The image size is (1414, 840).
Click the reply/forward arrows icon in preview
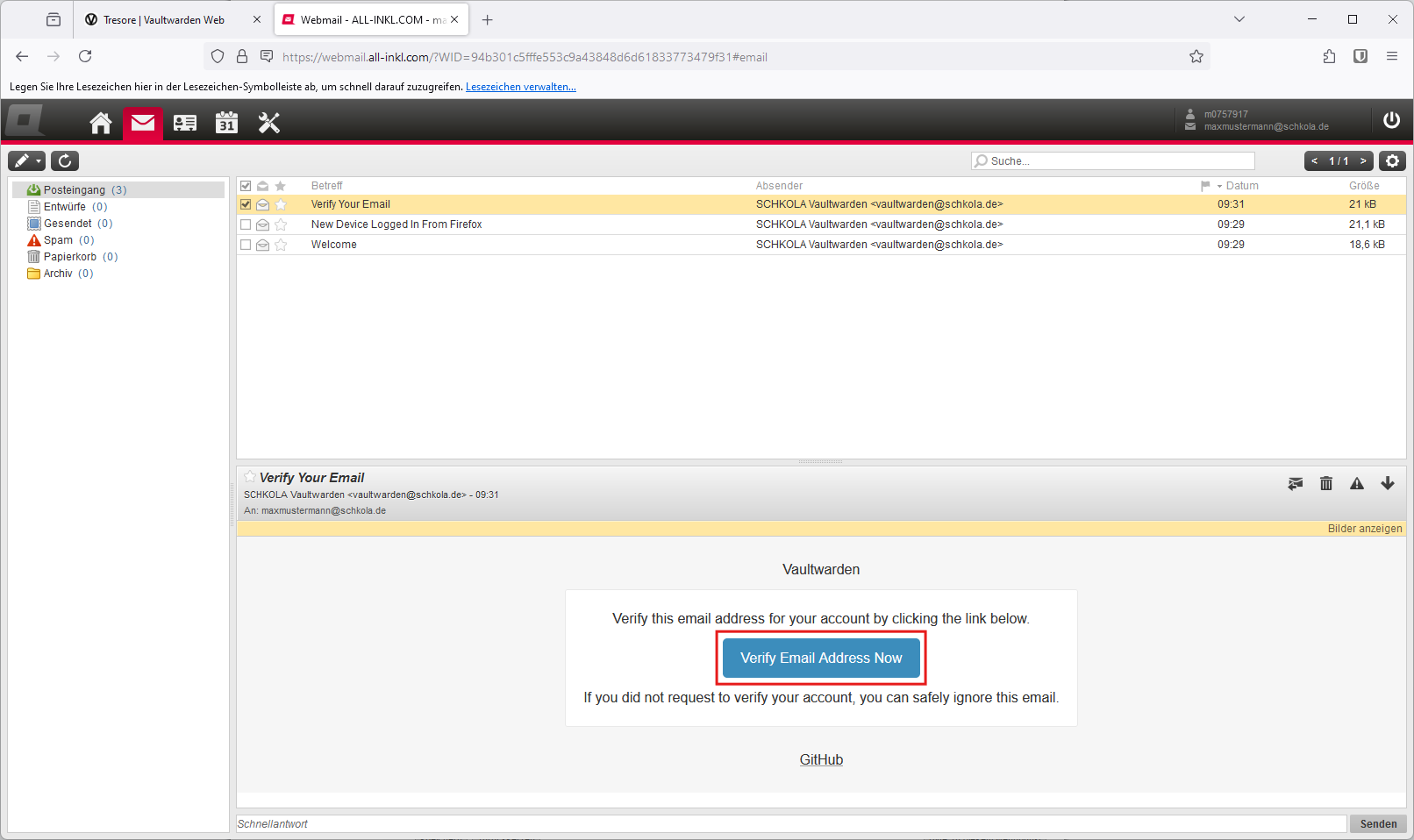[x=1296, y=483]
